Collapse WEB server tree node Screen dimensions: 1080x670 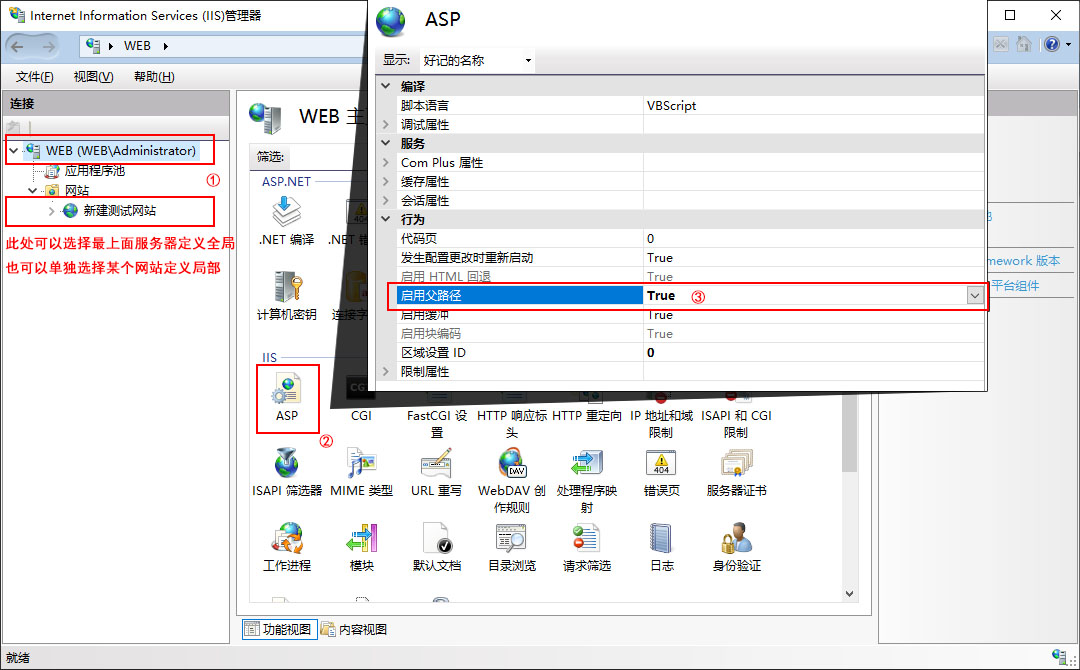click(14, 150)
